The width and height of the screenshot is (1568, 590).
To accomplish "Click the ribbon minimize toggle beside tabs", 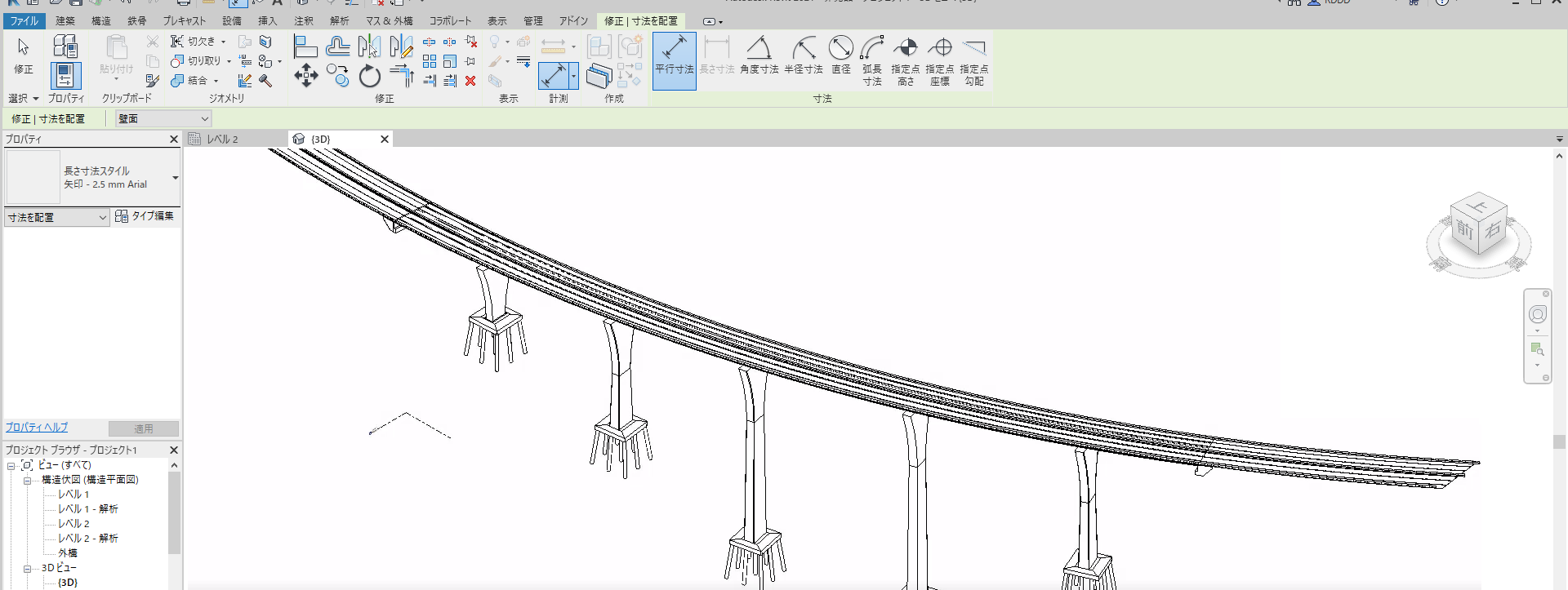I will pyautogui.click(x=709, y=22).
